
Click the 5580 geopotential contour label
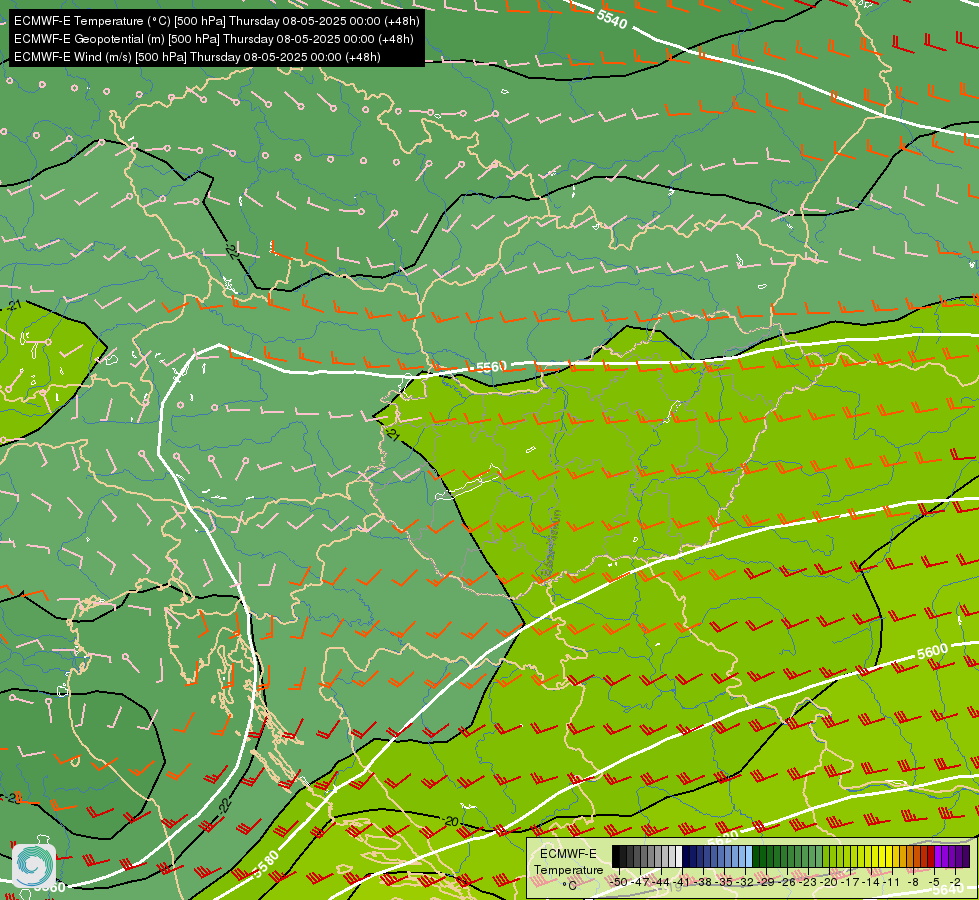(267, 864)
